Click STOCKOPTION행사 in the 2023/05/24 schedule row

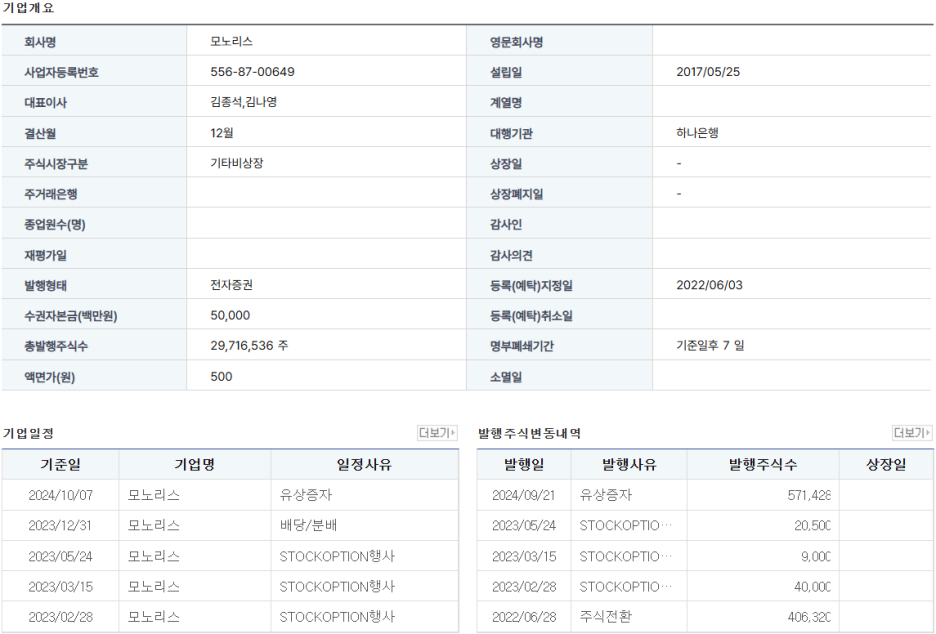pos(337,556)
